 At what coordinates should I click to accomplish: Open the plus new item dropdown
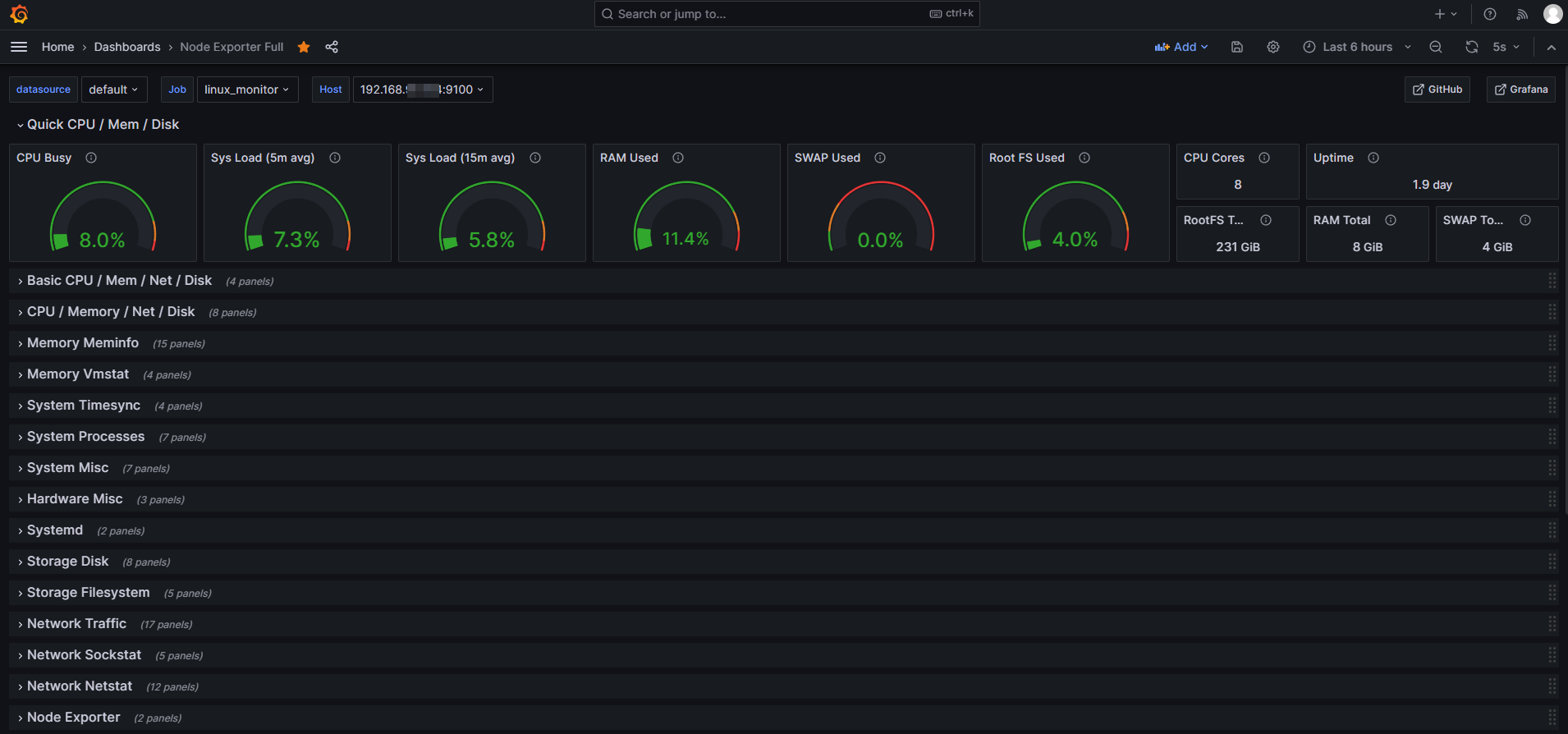[x=1446, y=14]
